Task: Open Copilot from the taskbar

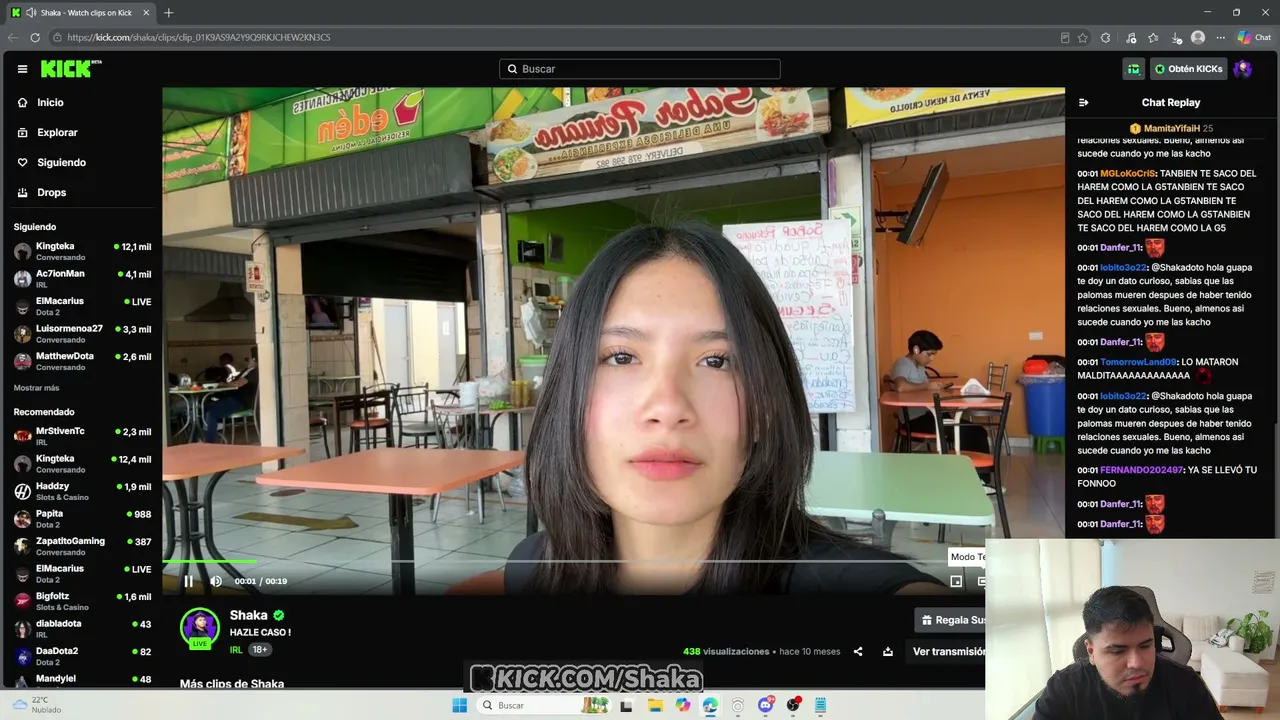Action: (x=683, y=705)
